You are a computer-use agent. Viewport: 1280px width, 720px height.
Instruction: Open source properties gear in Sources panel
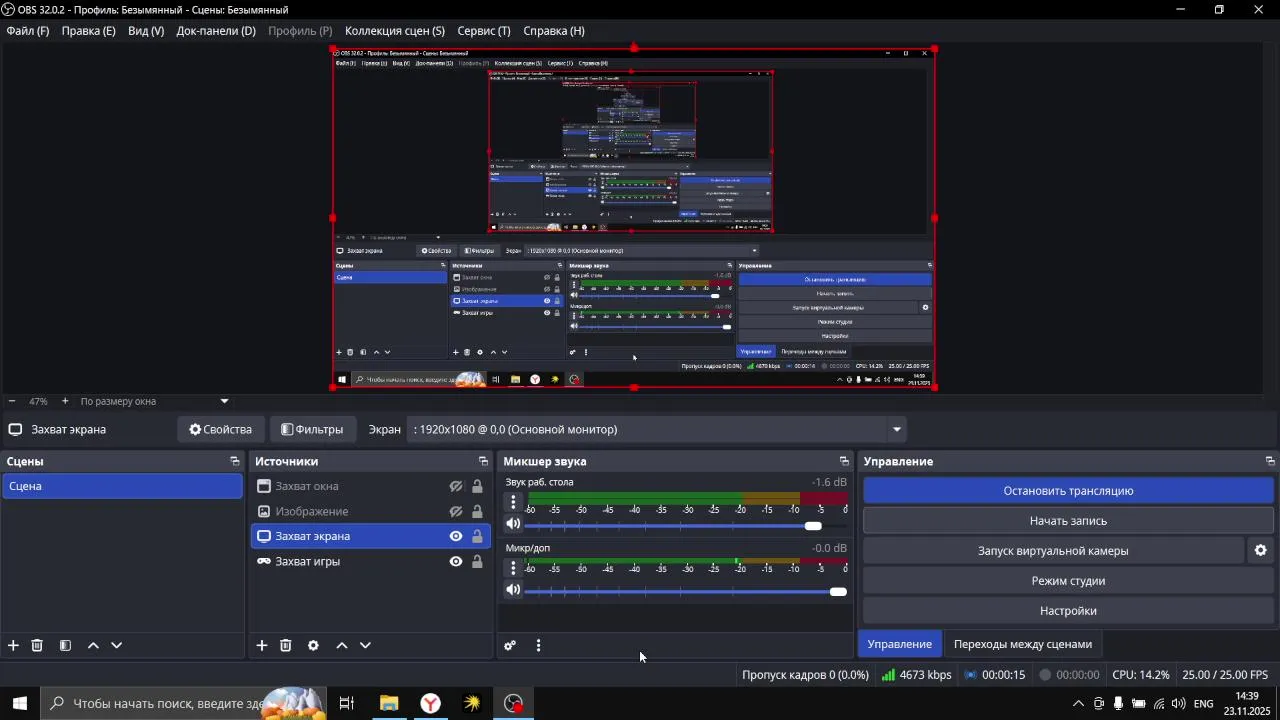(x=313, y=646)
